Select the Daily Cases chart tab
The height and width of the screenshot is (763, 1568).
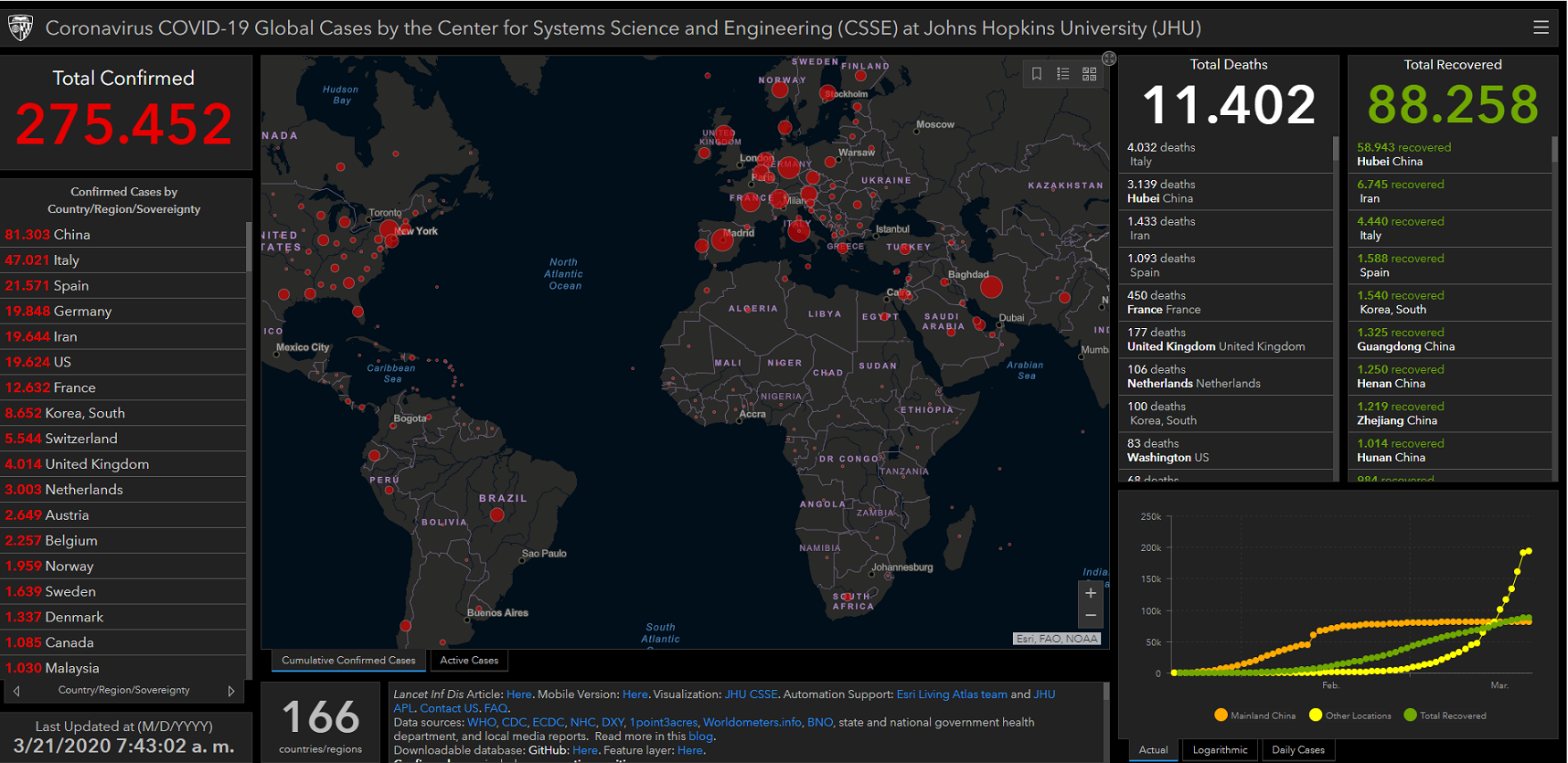click(x=1298, y=750)
